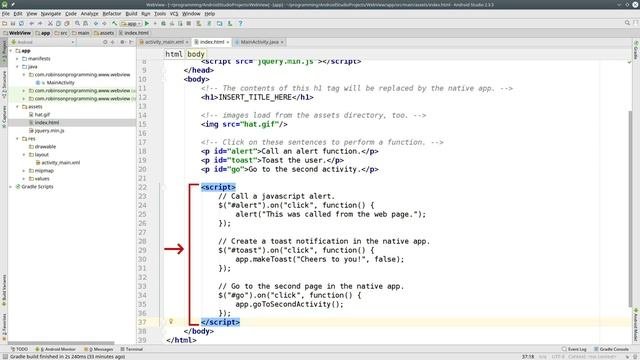640x360 pixels.
Task: Expand the values folder
Action: [x=24, y=179]
